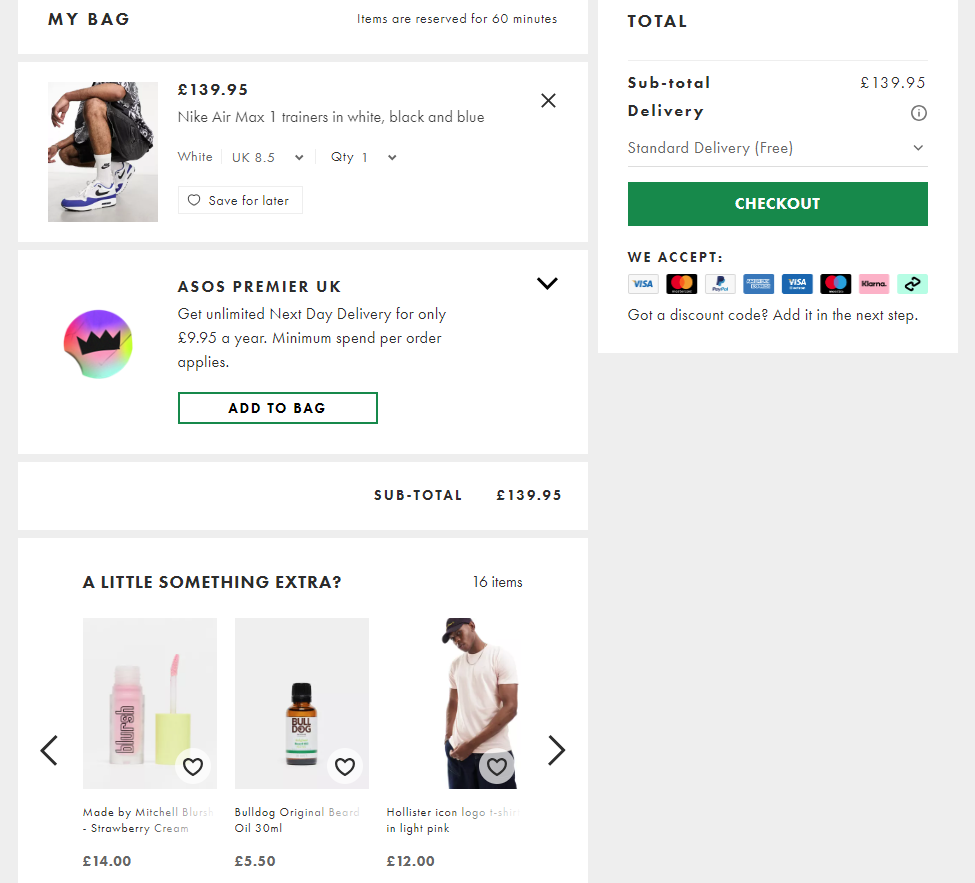975x883 pixels.
Task: Add ASOS Premier to bag
Action: point(277,408)
